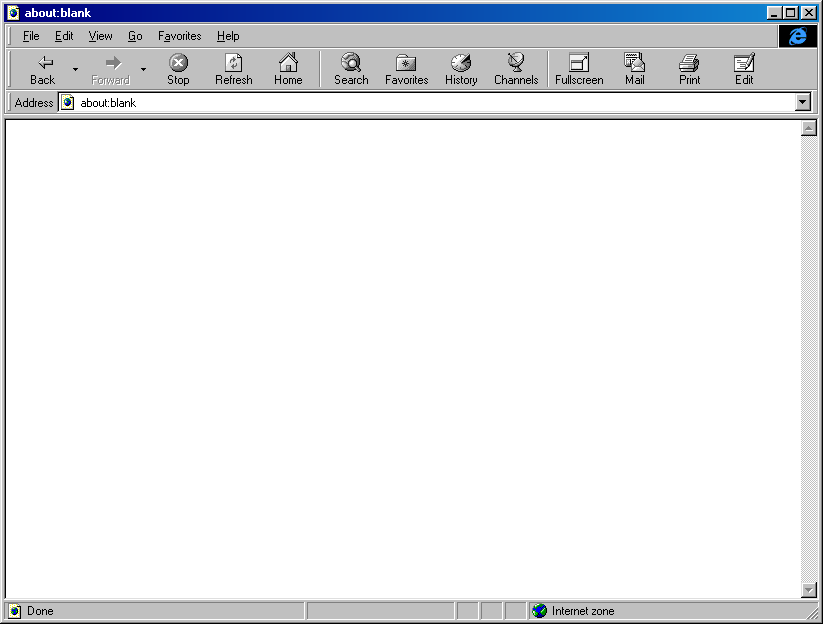823x624 pixels.
Task: Open the Address bar dropdown list
Action: tap(803, 102)
